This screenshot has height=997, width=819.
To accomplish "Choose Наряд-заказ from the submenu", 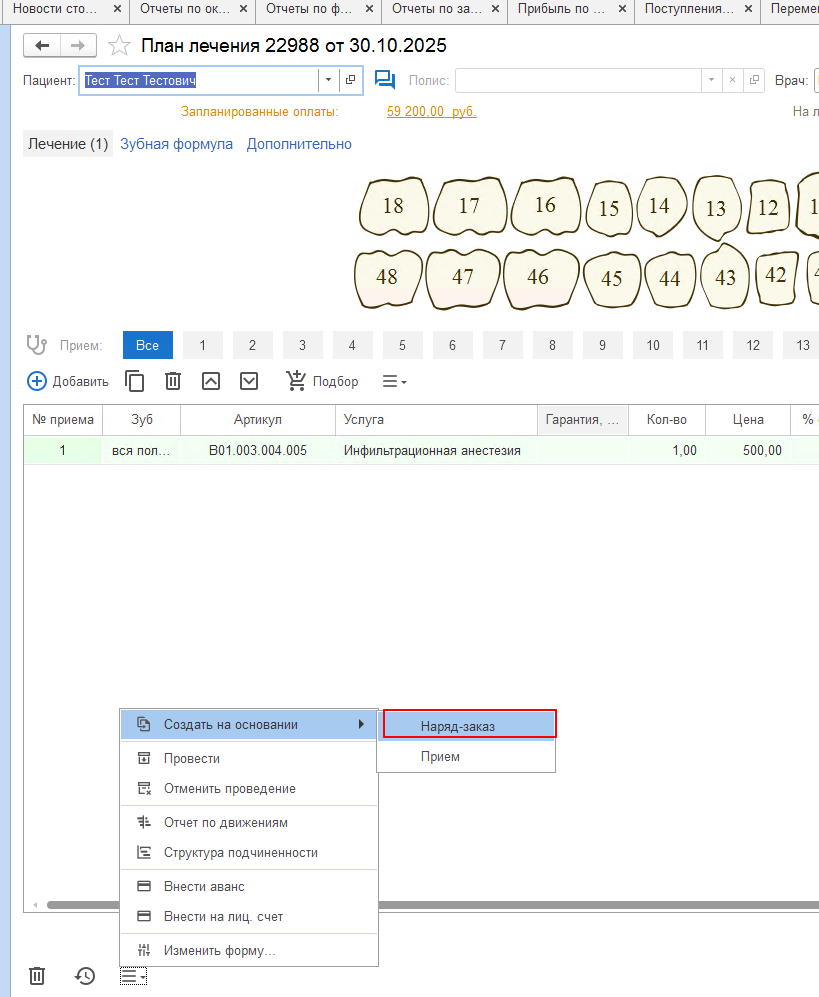I will [x=469, y=726].
